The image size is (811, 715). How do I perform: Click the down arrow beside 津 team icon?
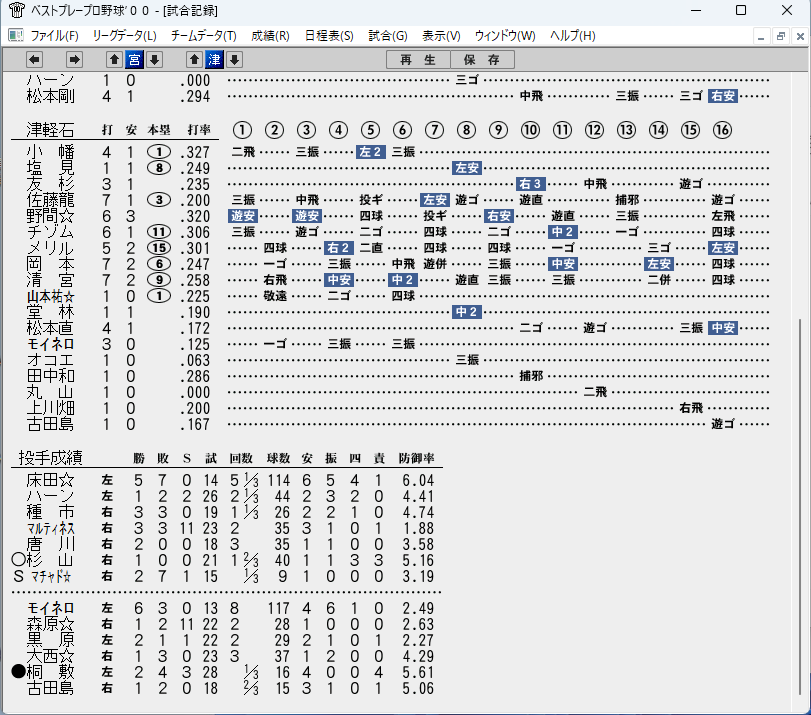234,60
